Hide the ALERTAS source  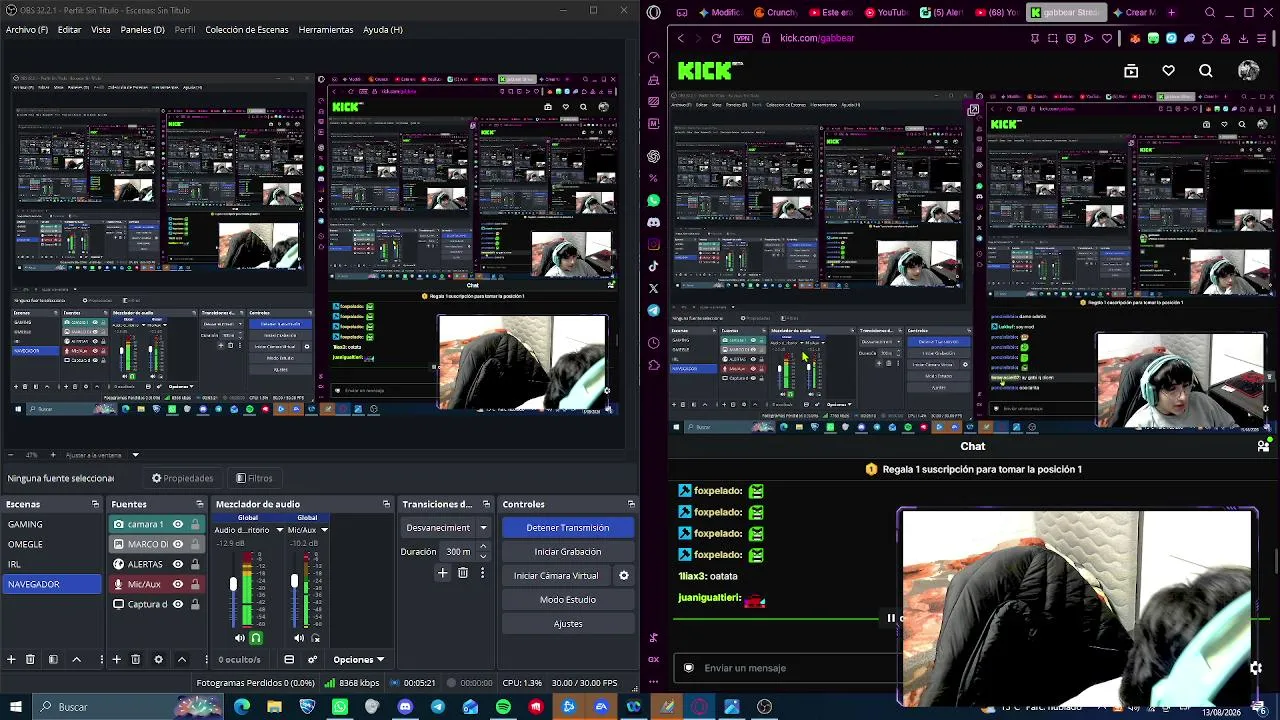pos(178,564)
